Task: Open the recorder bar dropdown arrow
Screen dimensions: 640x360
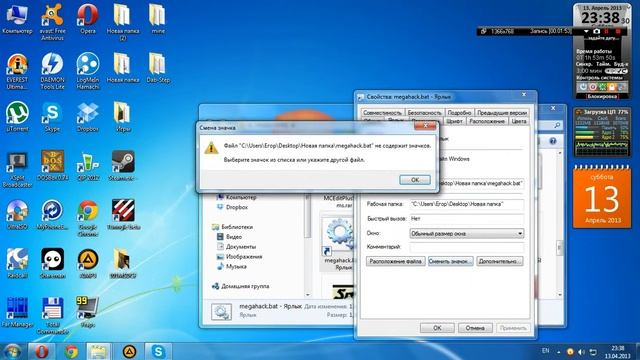Action: (x=587, y=31)
